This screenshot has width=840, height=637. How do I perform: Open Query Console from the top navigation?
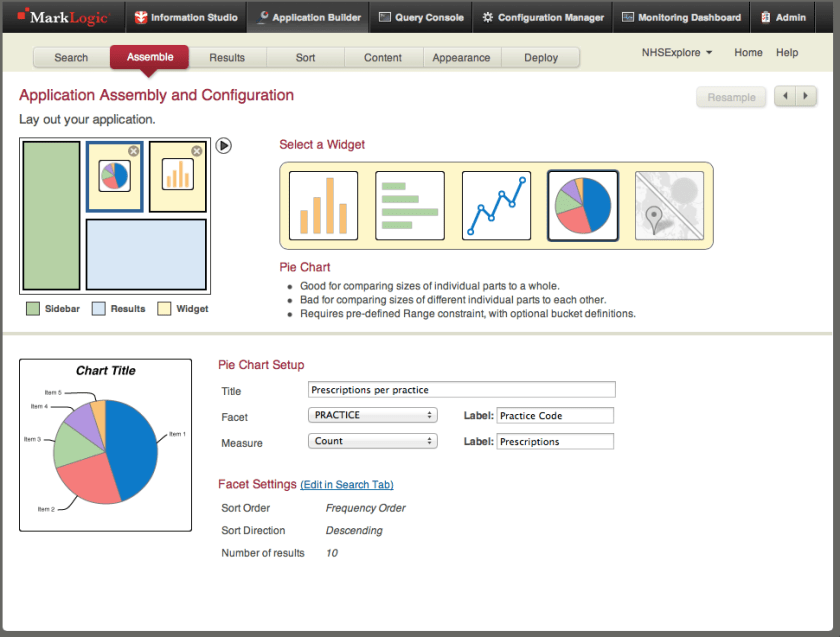(x=420, y=16)
